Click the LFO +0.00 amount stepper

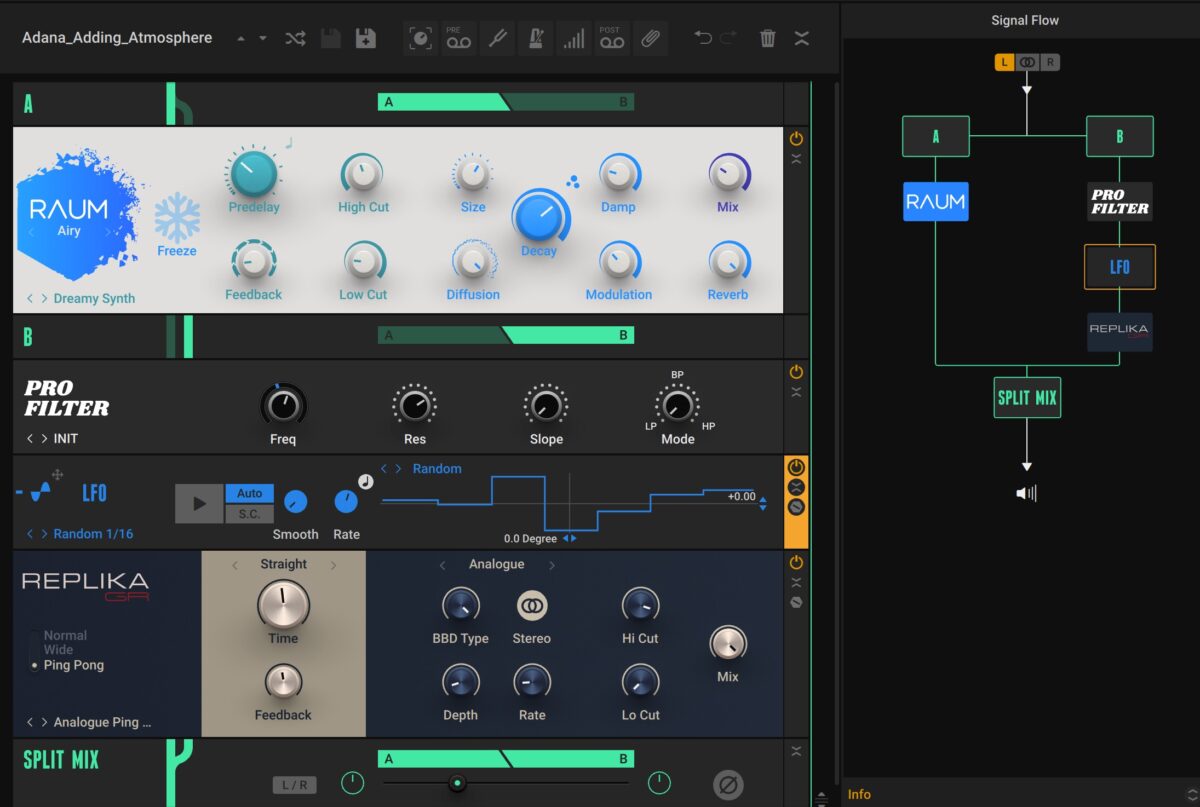click(x=763, y=502)
